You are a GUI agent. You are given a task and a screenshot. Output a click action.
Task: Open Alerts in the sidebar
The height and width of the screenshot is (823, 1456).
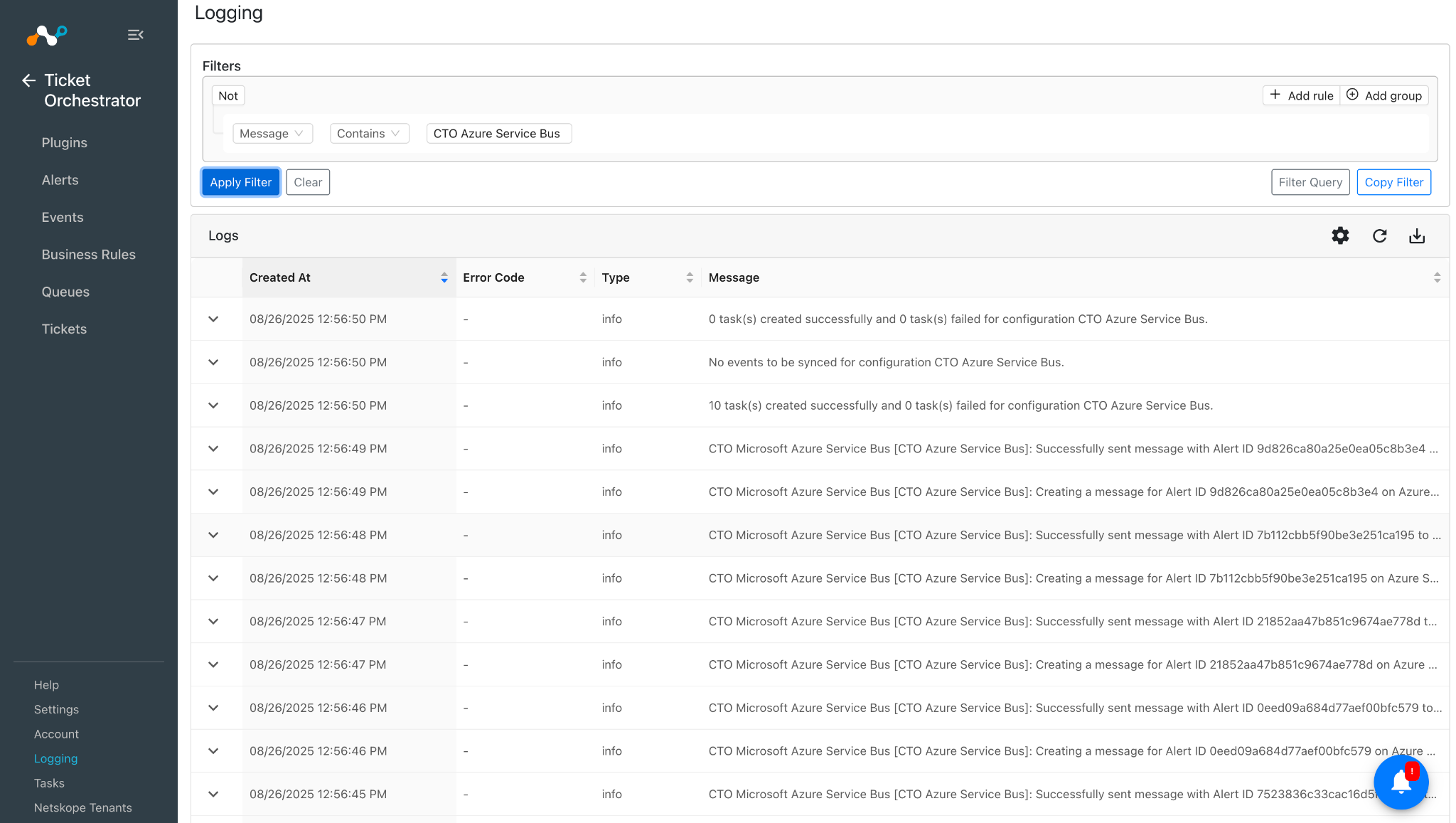[x=60, y=180]
